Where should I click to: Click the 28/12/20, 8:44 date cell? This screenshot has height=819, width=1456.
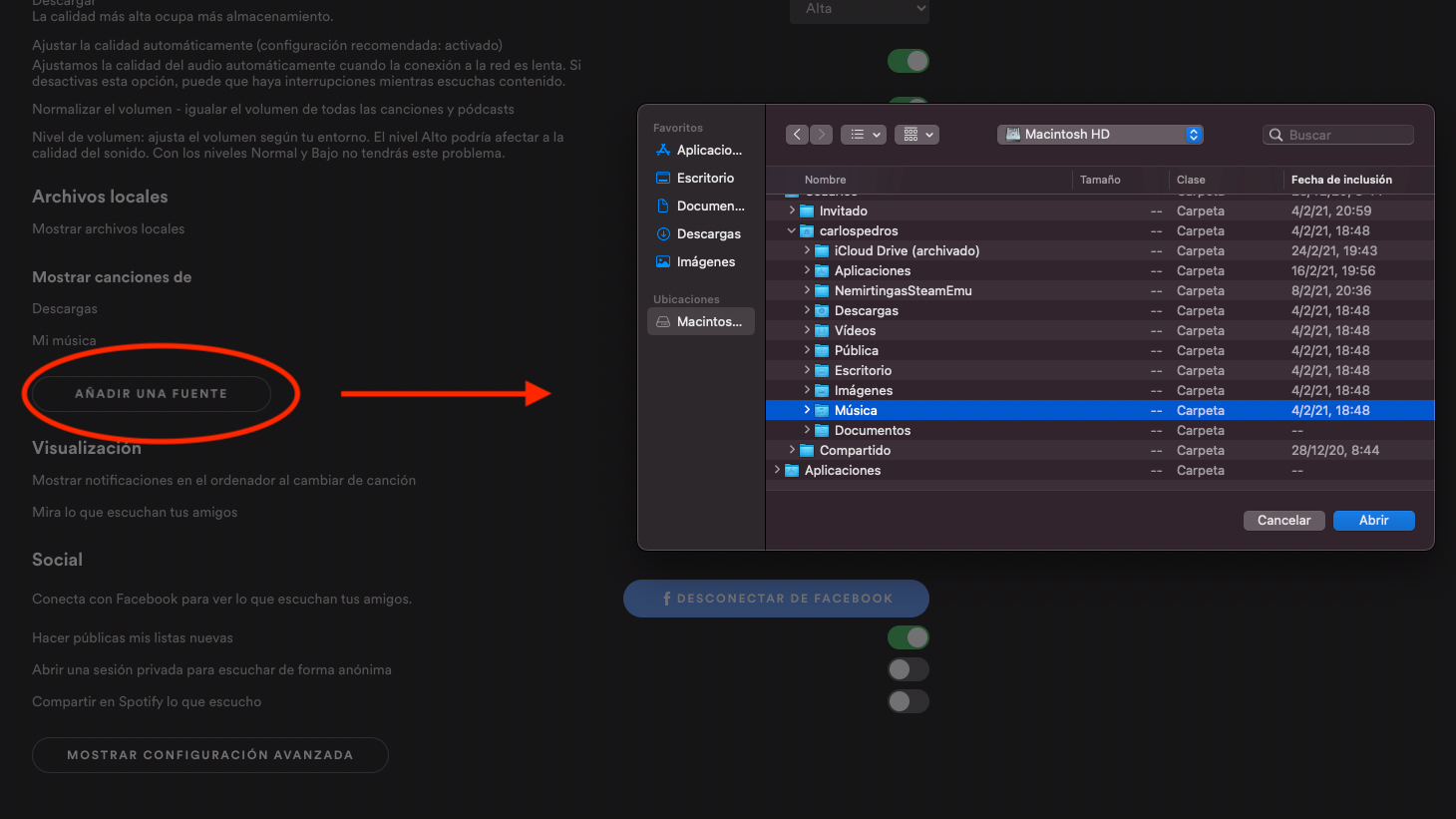1335,450
